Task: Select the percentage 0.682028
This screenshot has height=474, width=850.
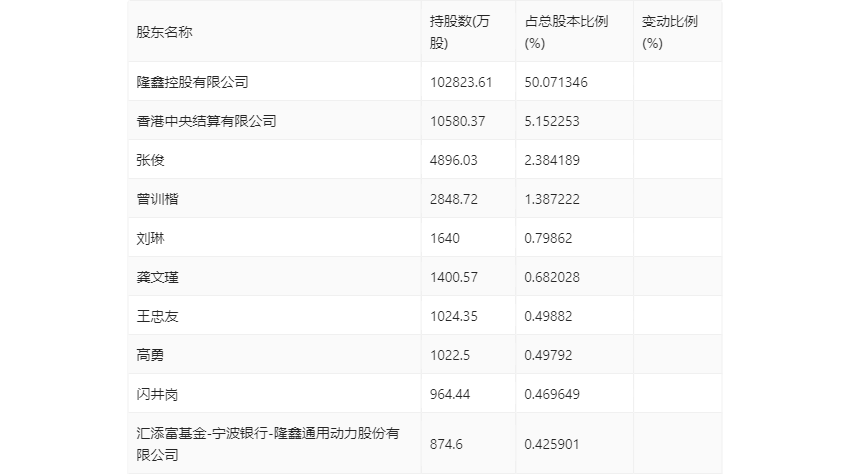Action: coord(552,277)
